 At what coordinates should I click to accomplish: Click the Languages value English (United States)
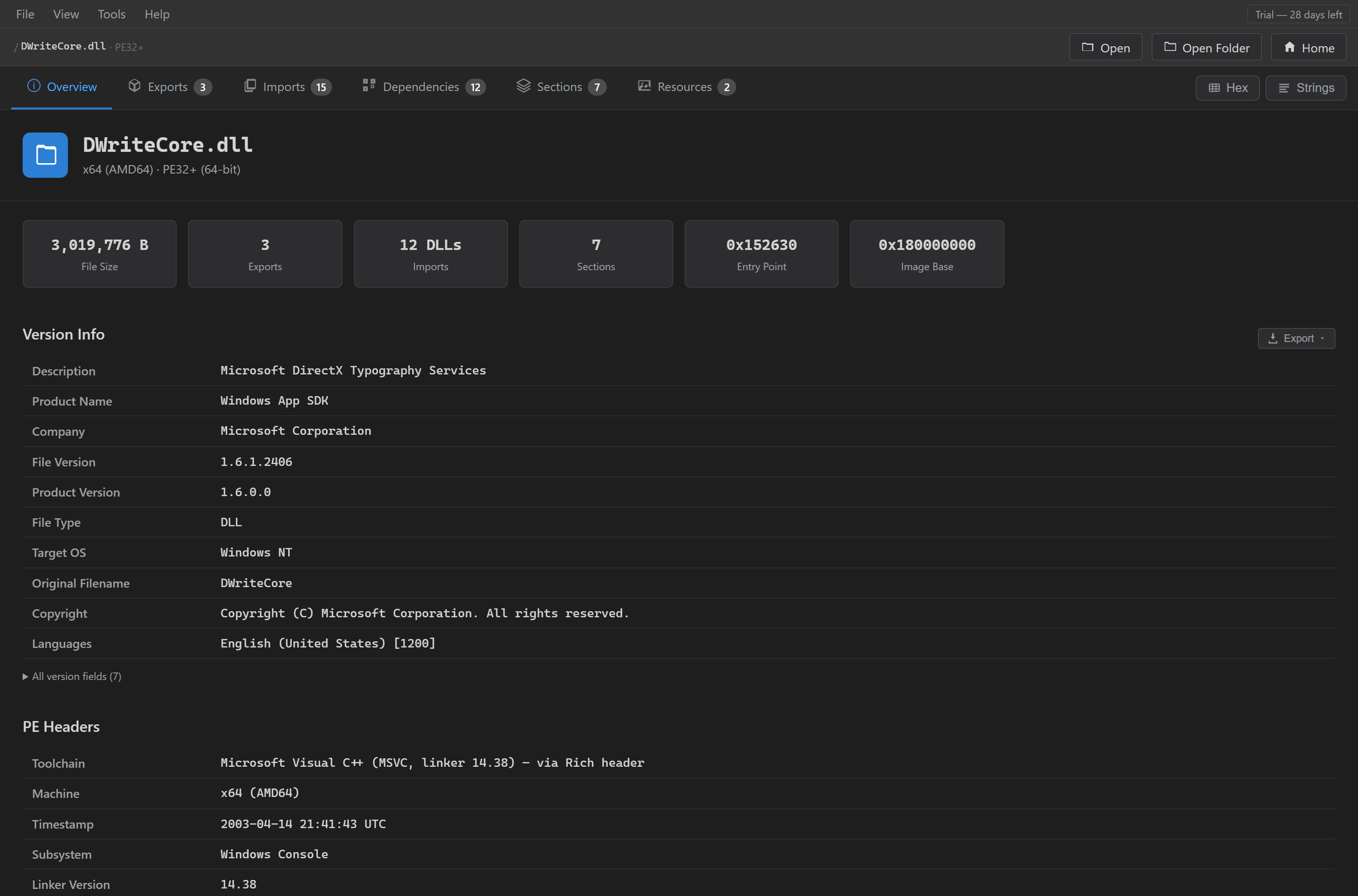point(328,643)
